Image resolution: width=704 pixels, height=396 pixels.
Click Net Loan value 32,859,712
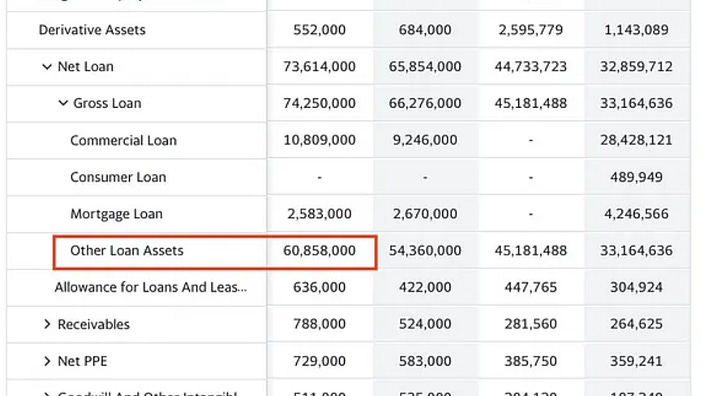(636, 66)
